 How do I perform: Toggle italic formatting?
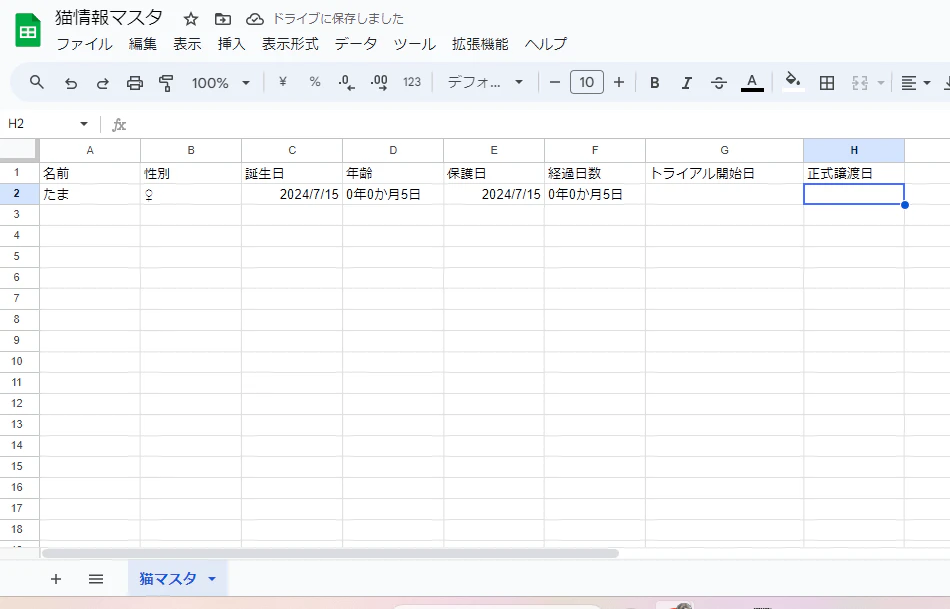pos(686,83)
